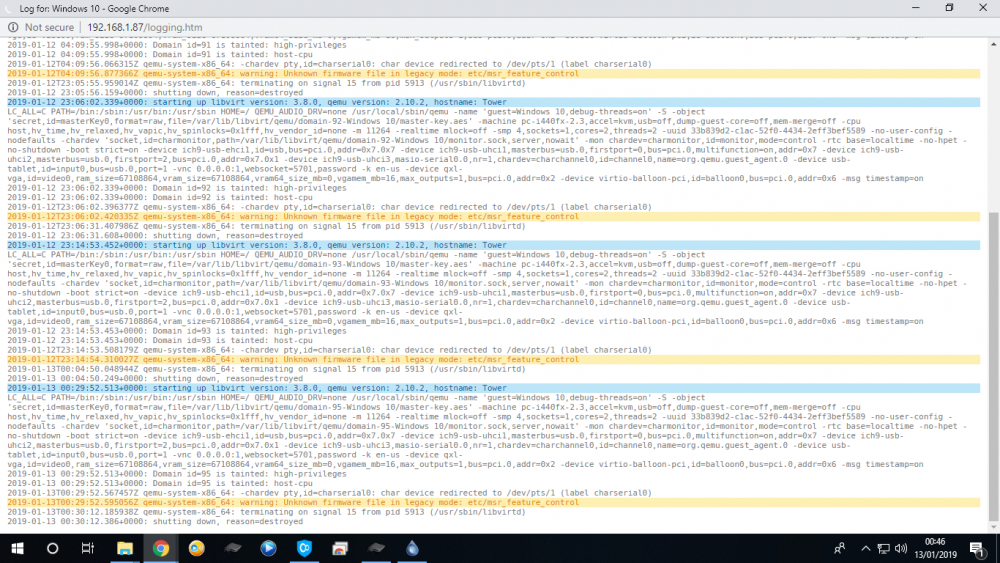The height and width of the screenshot is (563, 1000).
Task: Click the 23:14:54.310027Z firmware warning line
Action: pos(493,359)
